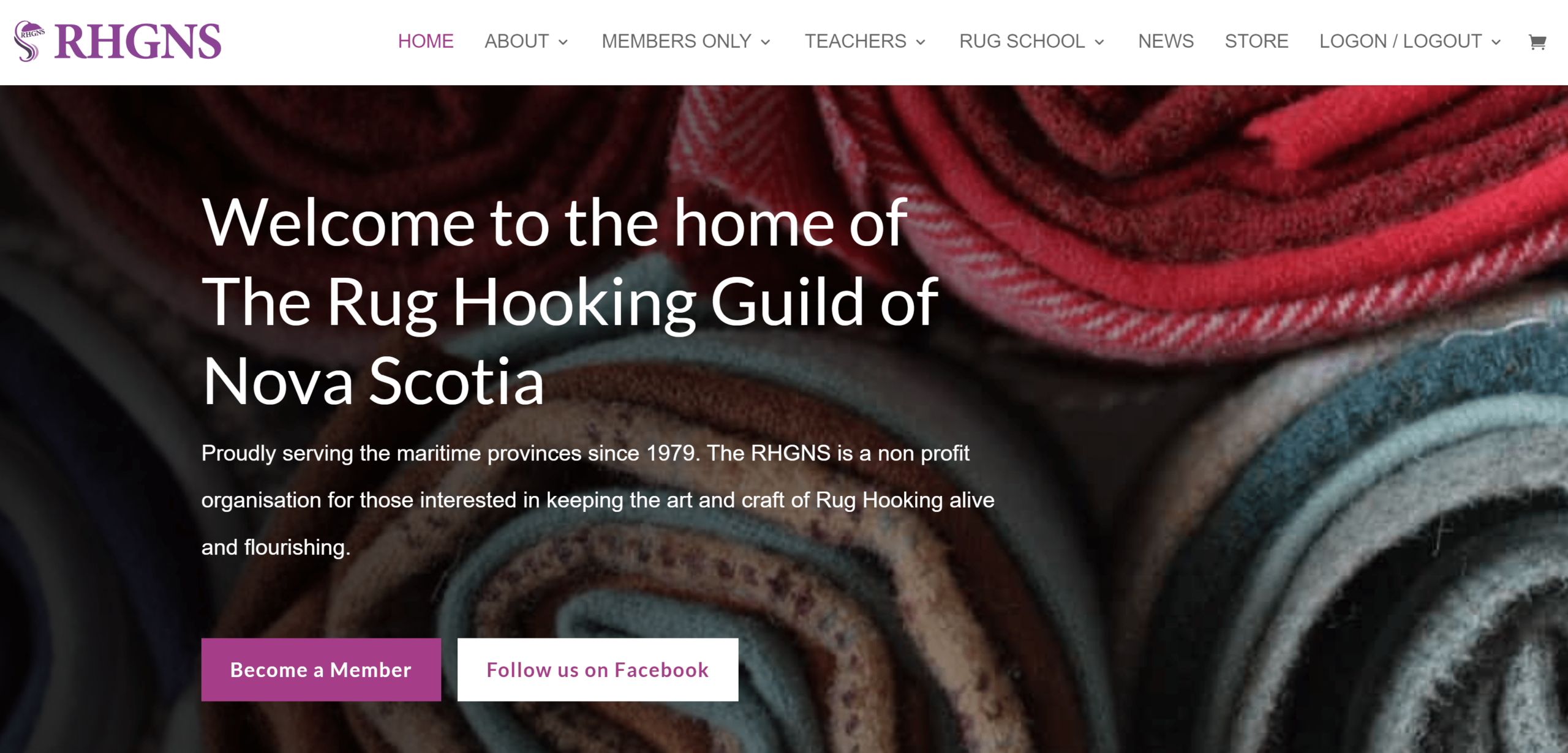This screenshot has width=1568, height=753.
Task: Expand the LOGON / LOGOUT chevron arrow
Action: (1496, 42)
